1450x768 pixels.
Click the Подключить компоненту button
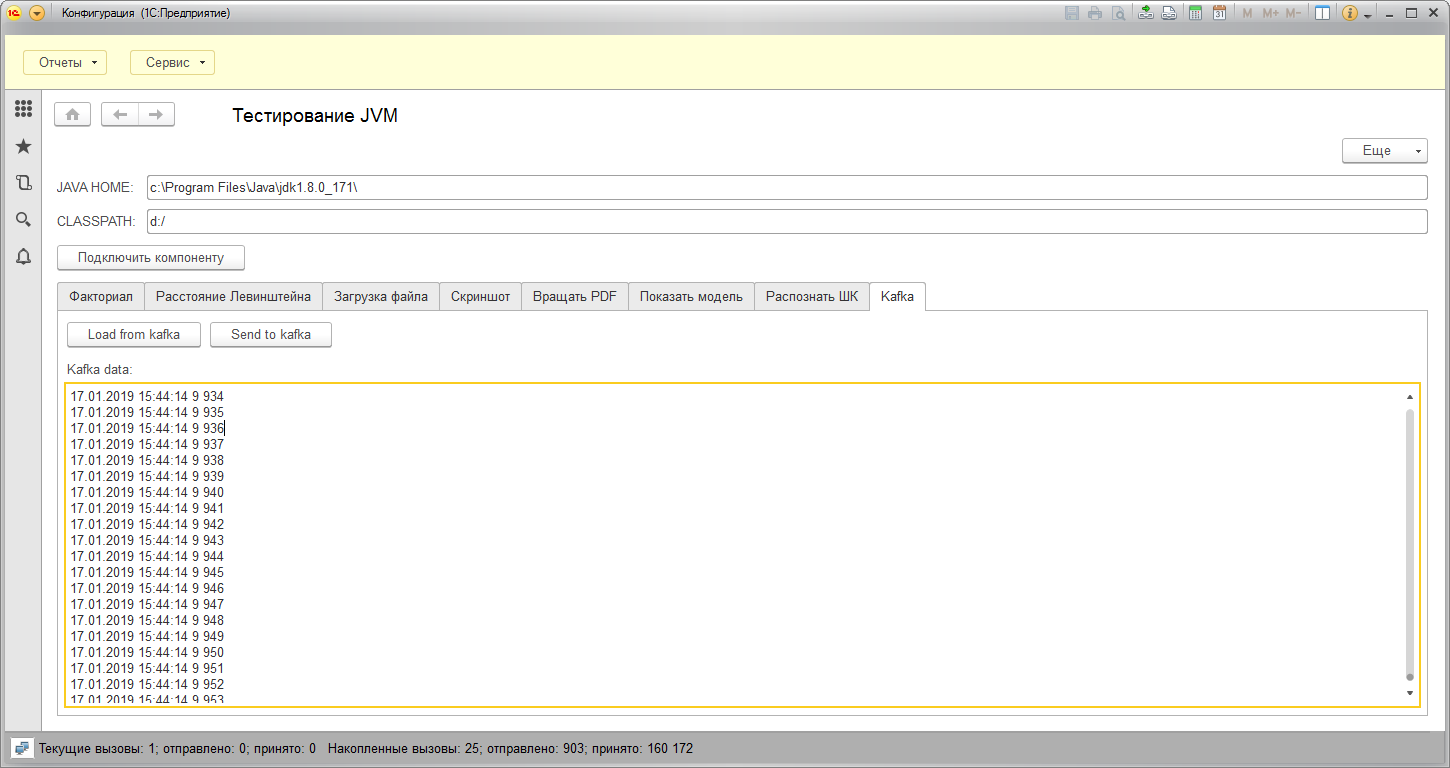click(x=151, y=257)
